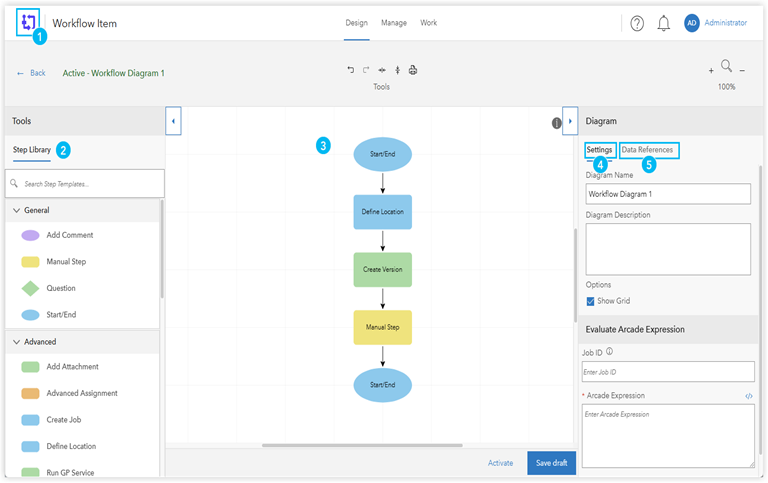Image resolution: width=768 pixels, height=483 pixels.
Task: Click the distribute horizontally icon
Action: tap(382, 70)
